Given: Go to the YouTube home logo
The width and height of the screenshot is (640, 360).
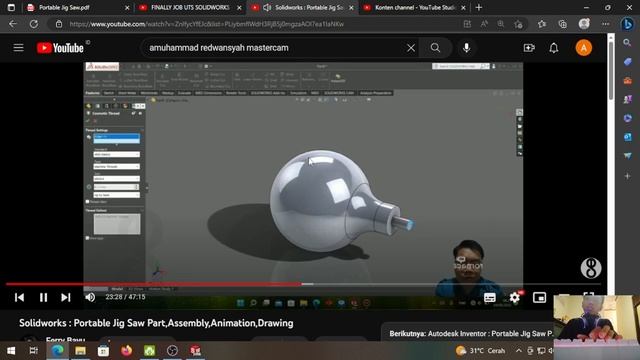Looking at the screenshot, I should [x=60, y=48].
